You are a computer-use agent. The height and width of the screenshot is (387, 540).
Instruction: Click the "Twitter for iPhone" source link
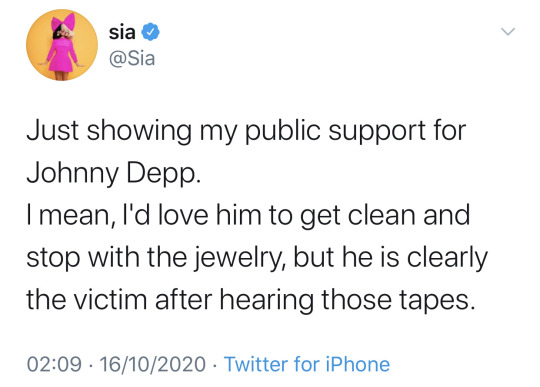pos(307,364)
